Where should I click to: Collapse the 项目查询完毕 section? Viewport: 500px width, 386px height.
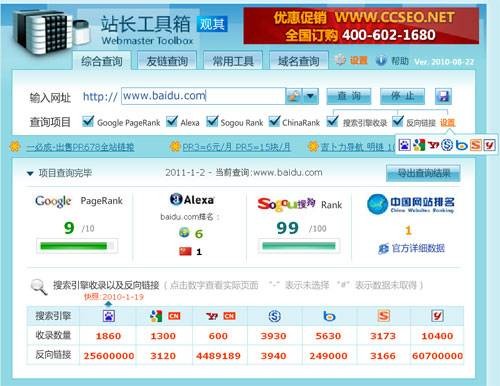(x=30, y=173)
